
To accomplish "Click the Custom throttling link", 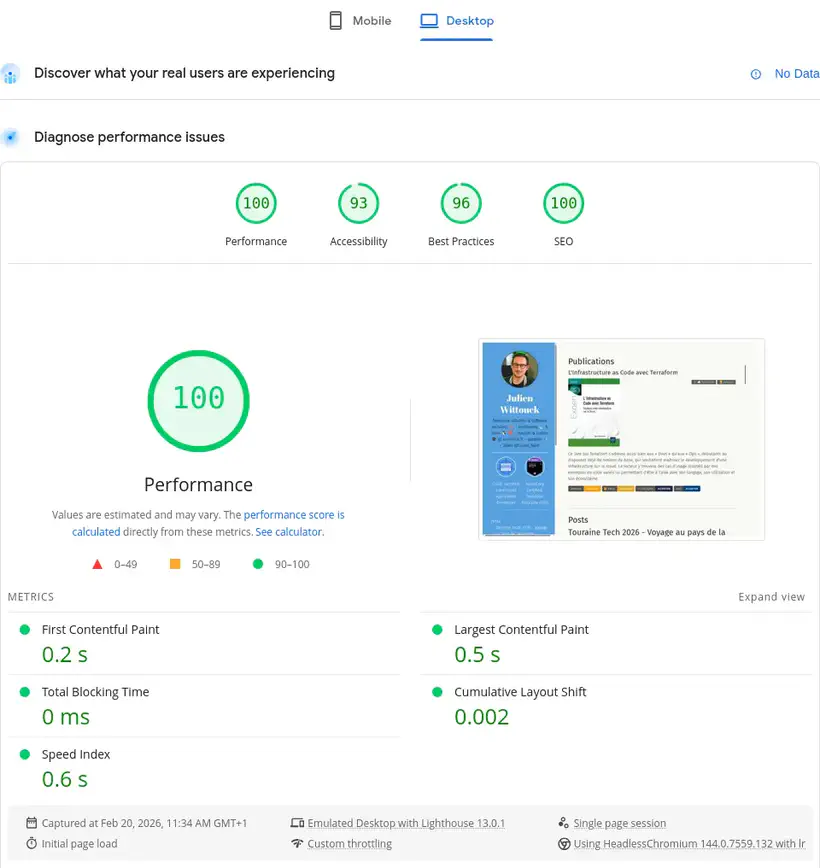I will [x=349, y=844].
